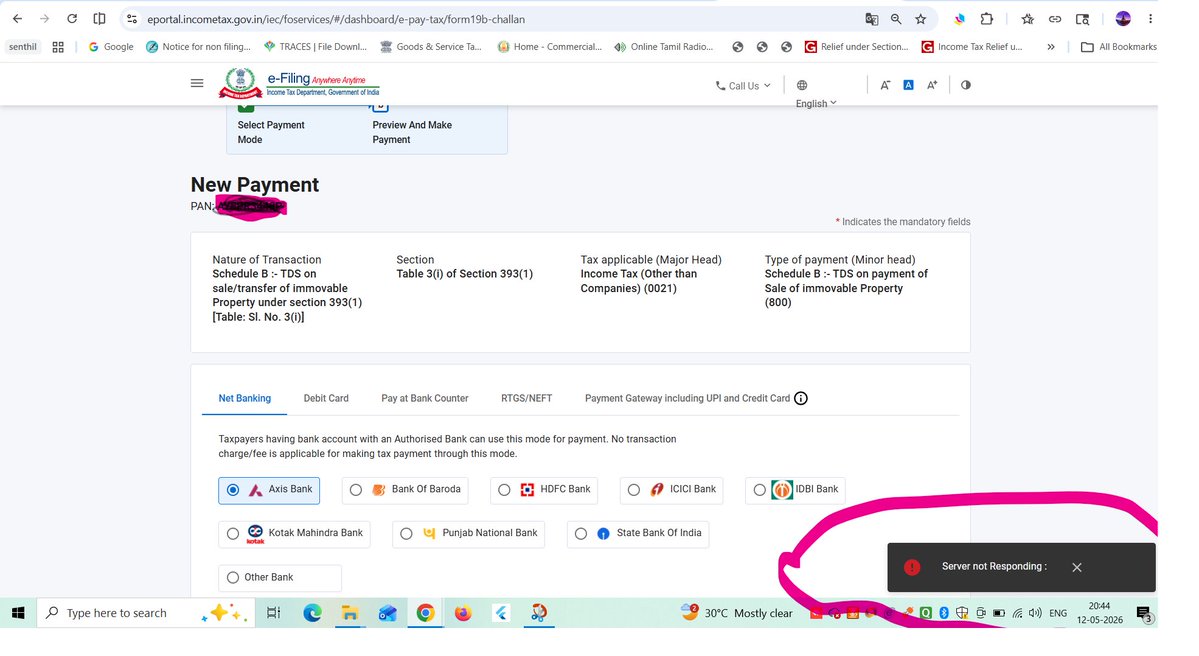This screenshot has height=656, width=1199.
Task: Click the zoom magnifier icon in address bar
Action: click(x=896, y=19)
